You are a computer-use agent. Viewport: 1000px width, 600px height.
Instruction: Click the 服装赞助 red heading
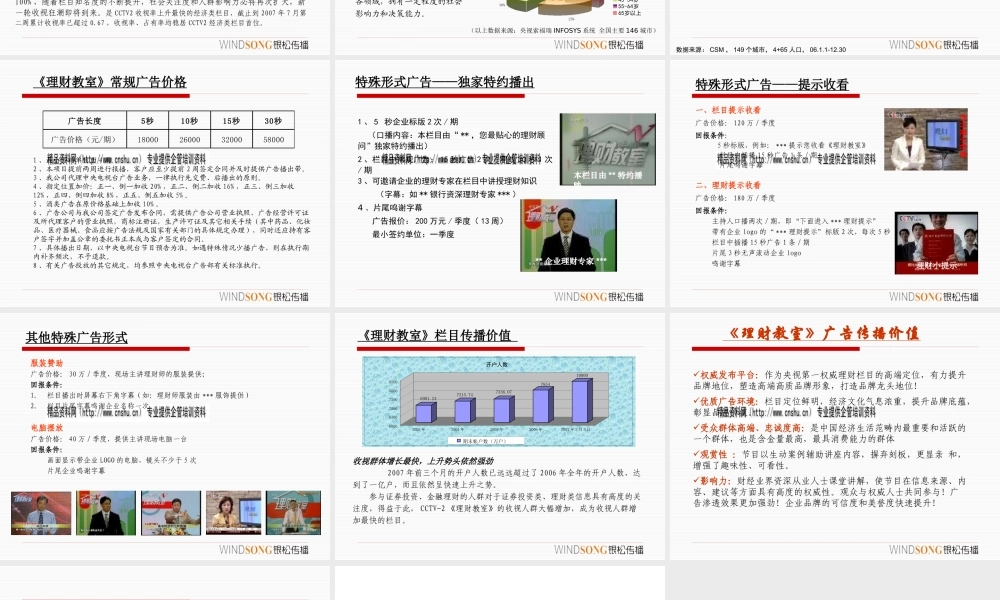coord(47,363)
